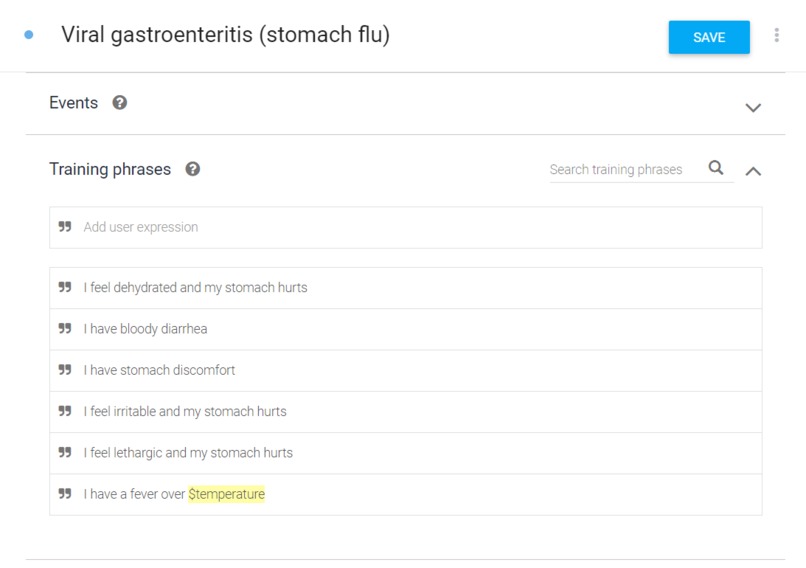Click quote icon in Add user expression
806x568 pixels.
click(65, 227)
